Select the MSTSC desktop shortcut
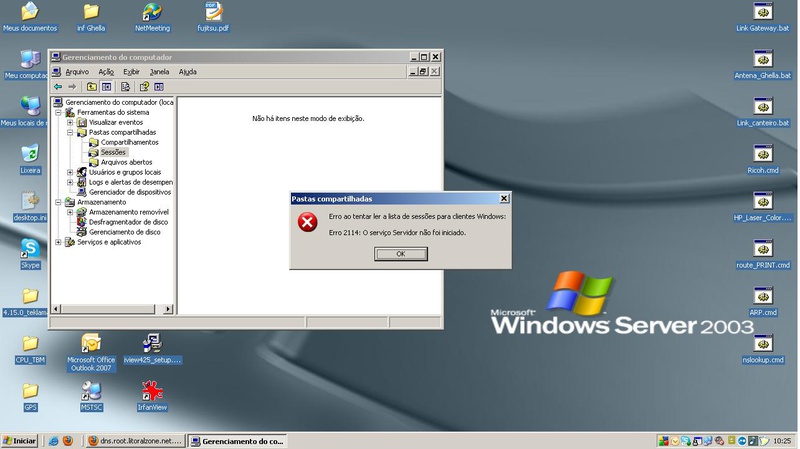This screenshot has width=800, height=449. point(91,397)
